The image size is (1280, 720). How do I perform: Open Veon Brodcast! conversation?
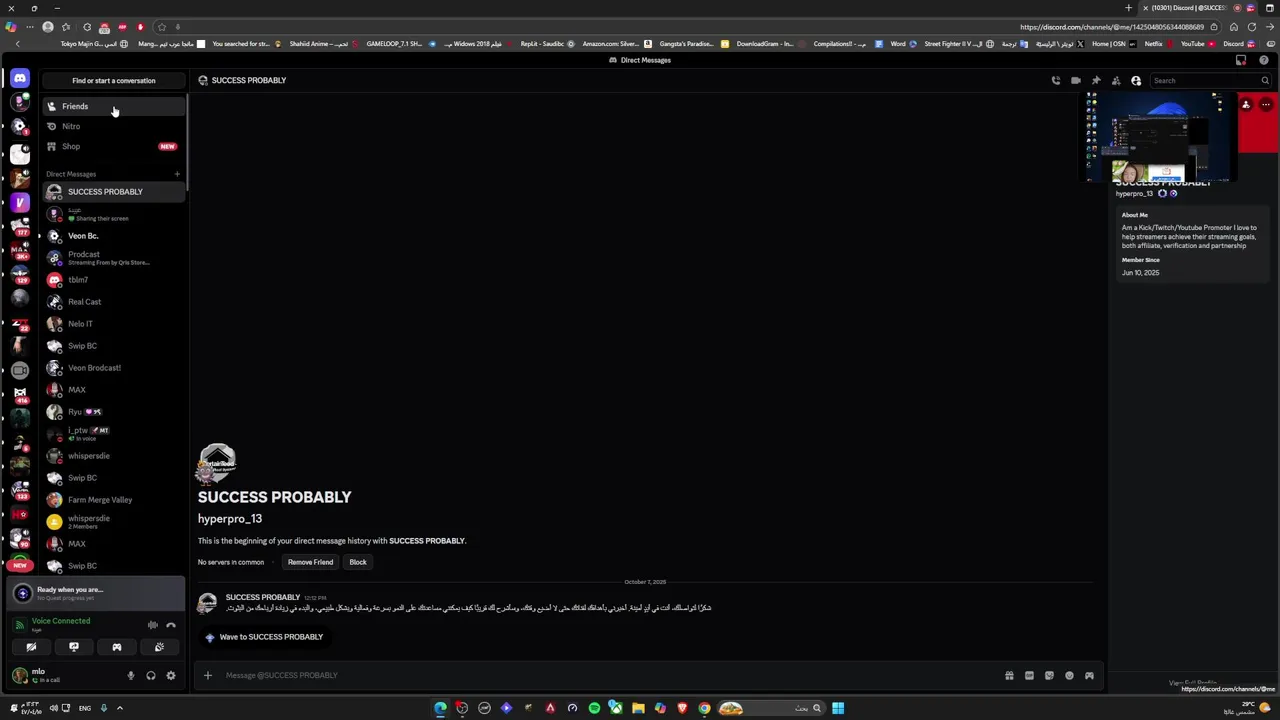click(x=114, y=368)
